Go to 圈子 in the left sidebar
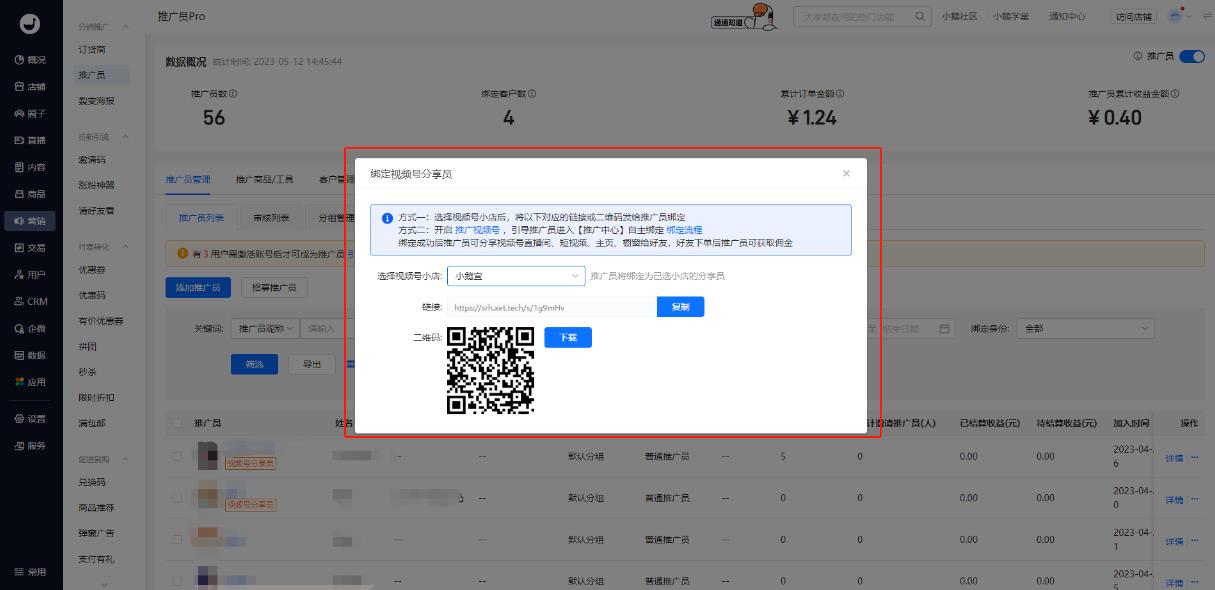Viewport: 1215px width, 590px height. (x=30, y=114)
